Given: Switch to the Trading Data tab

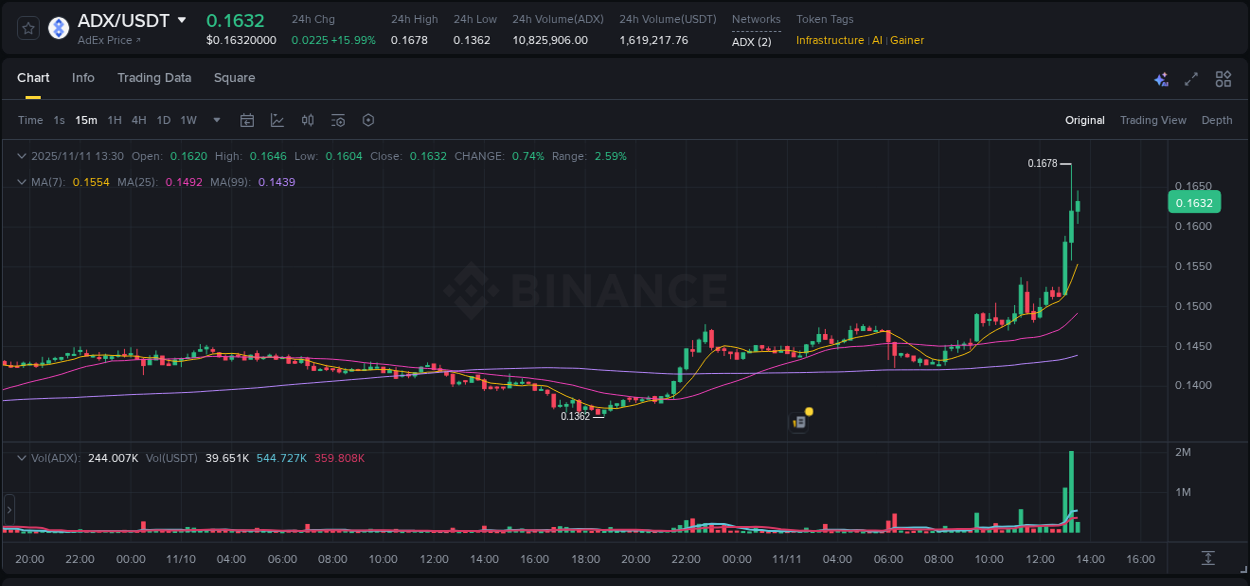Looking at the screenshot, I should pyautogui.click(x=154, y=78).
